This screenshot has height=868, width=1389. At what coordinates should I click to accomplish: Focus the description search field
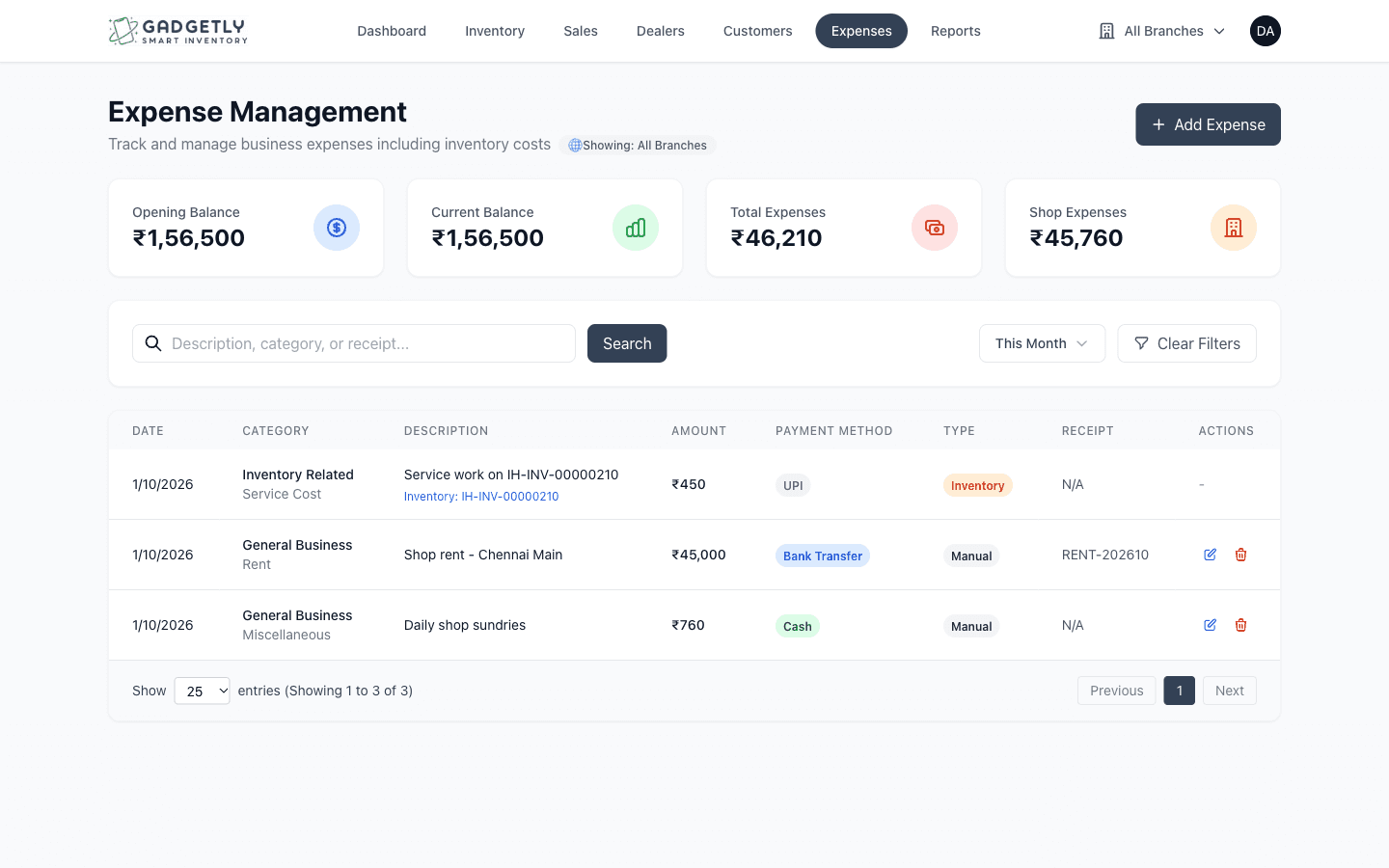tap(354, 343)
